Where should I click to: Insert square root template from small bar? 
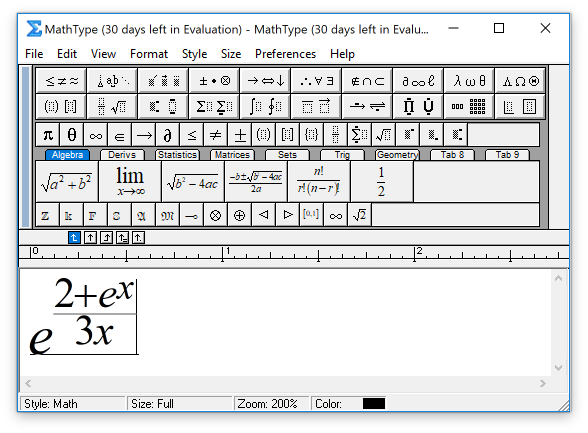coord(384,135)
